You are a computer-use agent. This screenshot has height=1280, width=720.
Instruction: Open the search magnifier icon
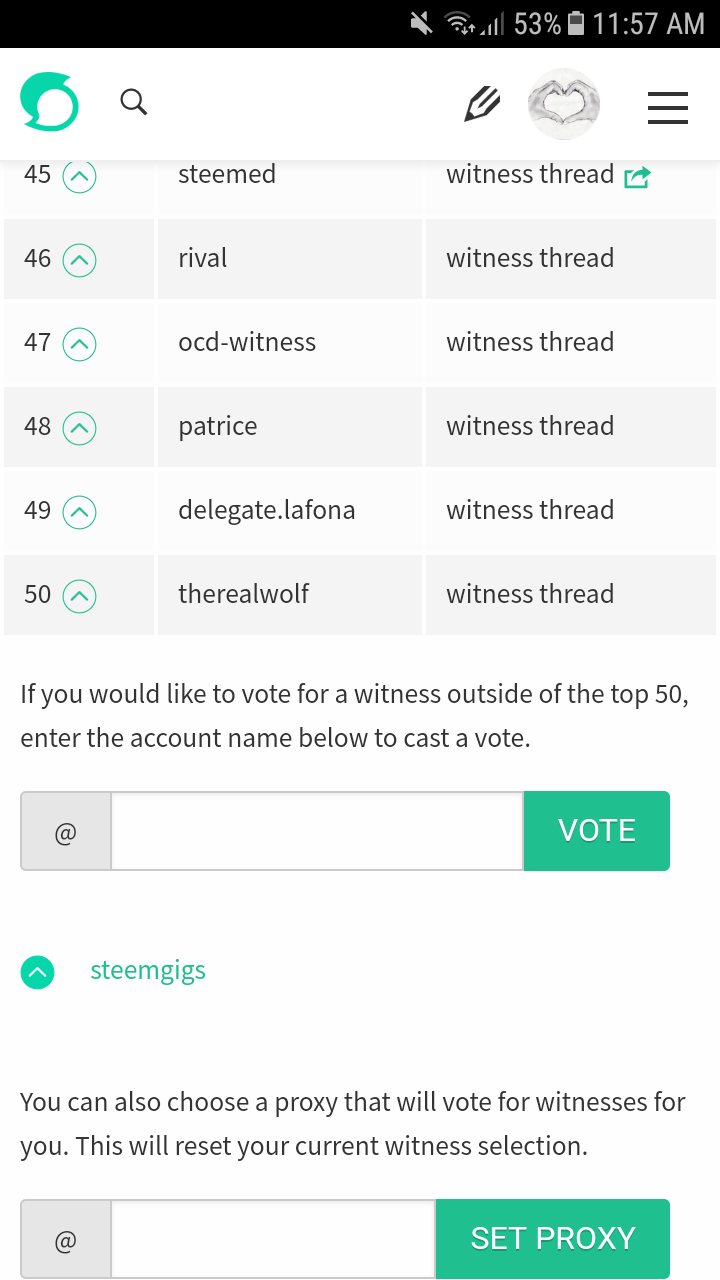coord(134,101)
